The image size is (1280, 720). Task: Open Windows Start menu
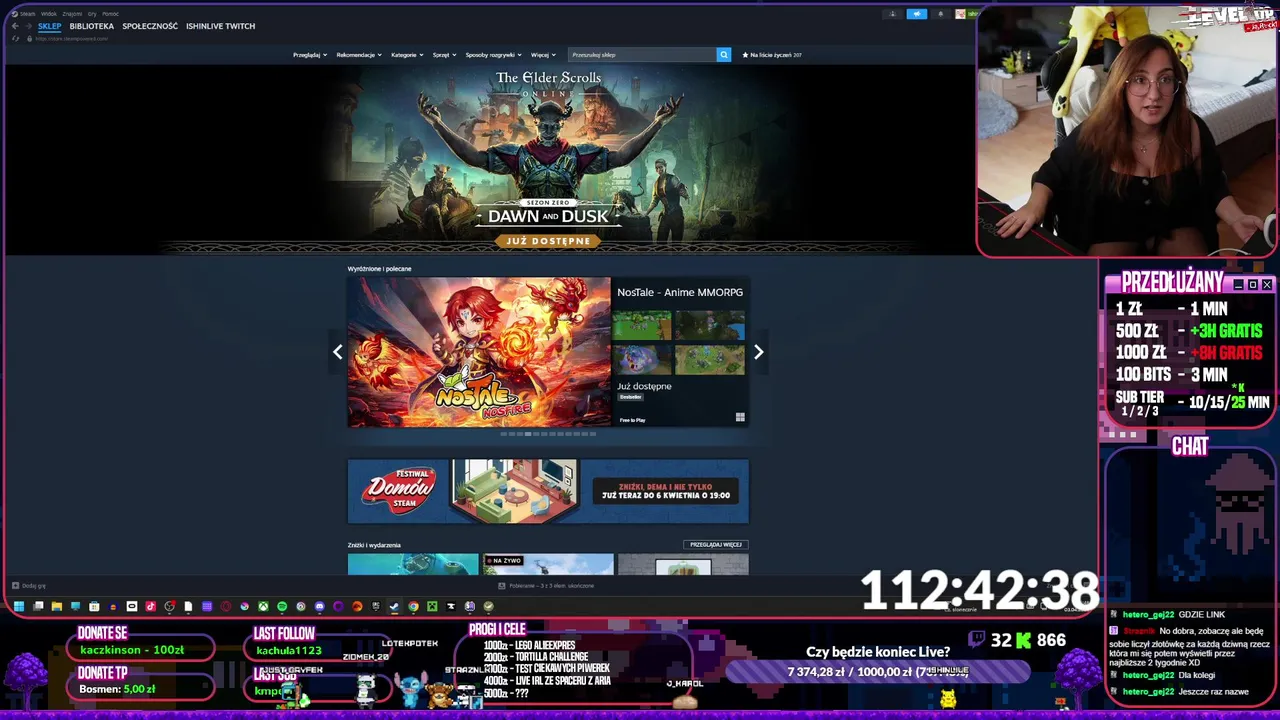pos(18,606)
